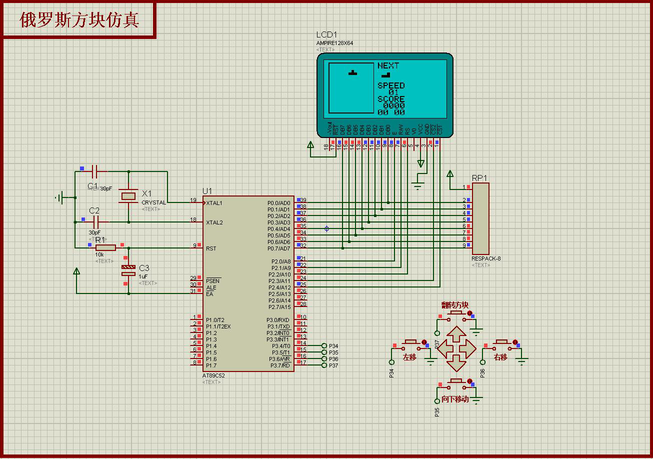Select the RP1 resistor pack body

[480, 219]
